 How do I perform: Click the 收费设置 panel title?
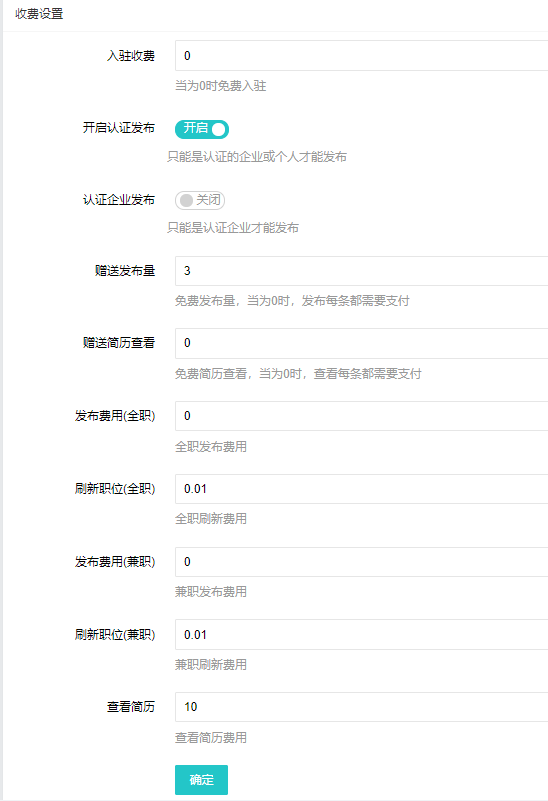(39, 14)
